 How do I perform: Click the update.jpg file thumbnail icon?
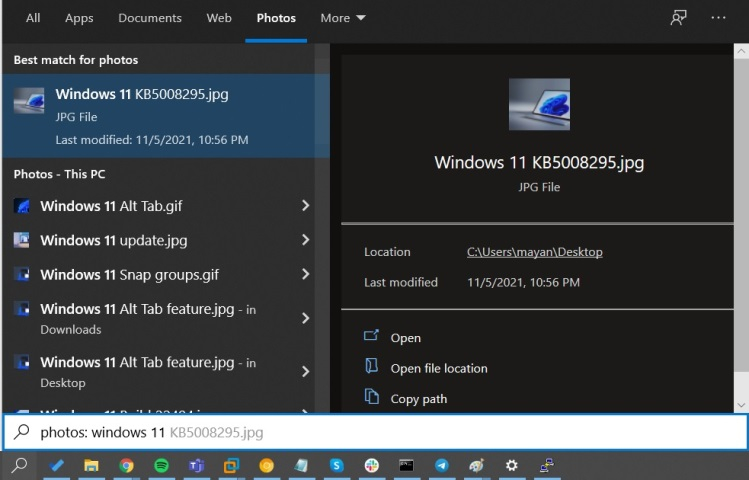(x=21, y=240)
